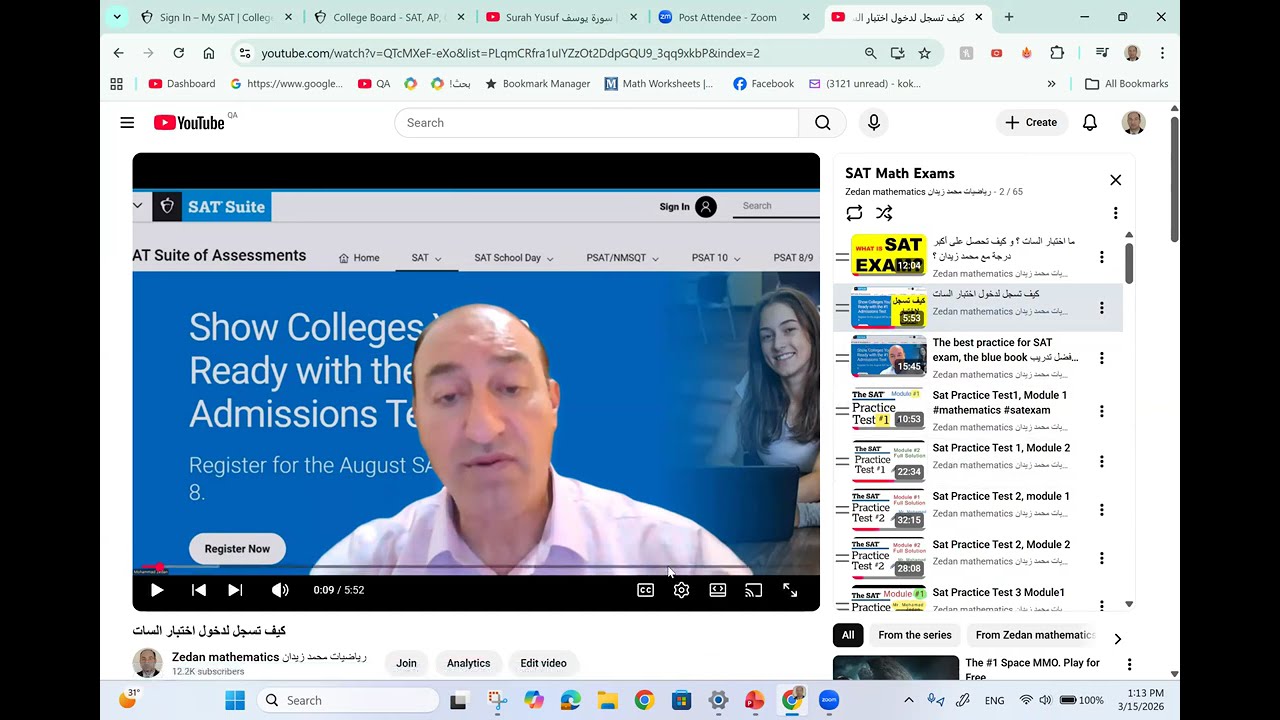Open the YouTube guide hamburger menu

(x=127, y=123)
